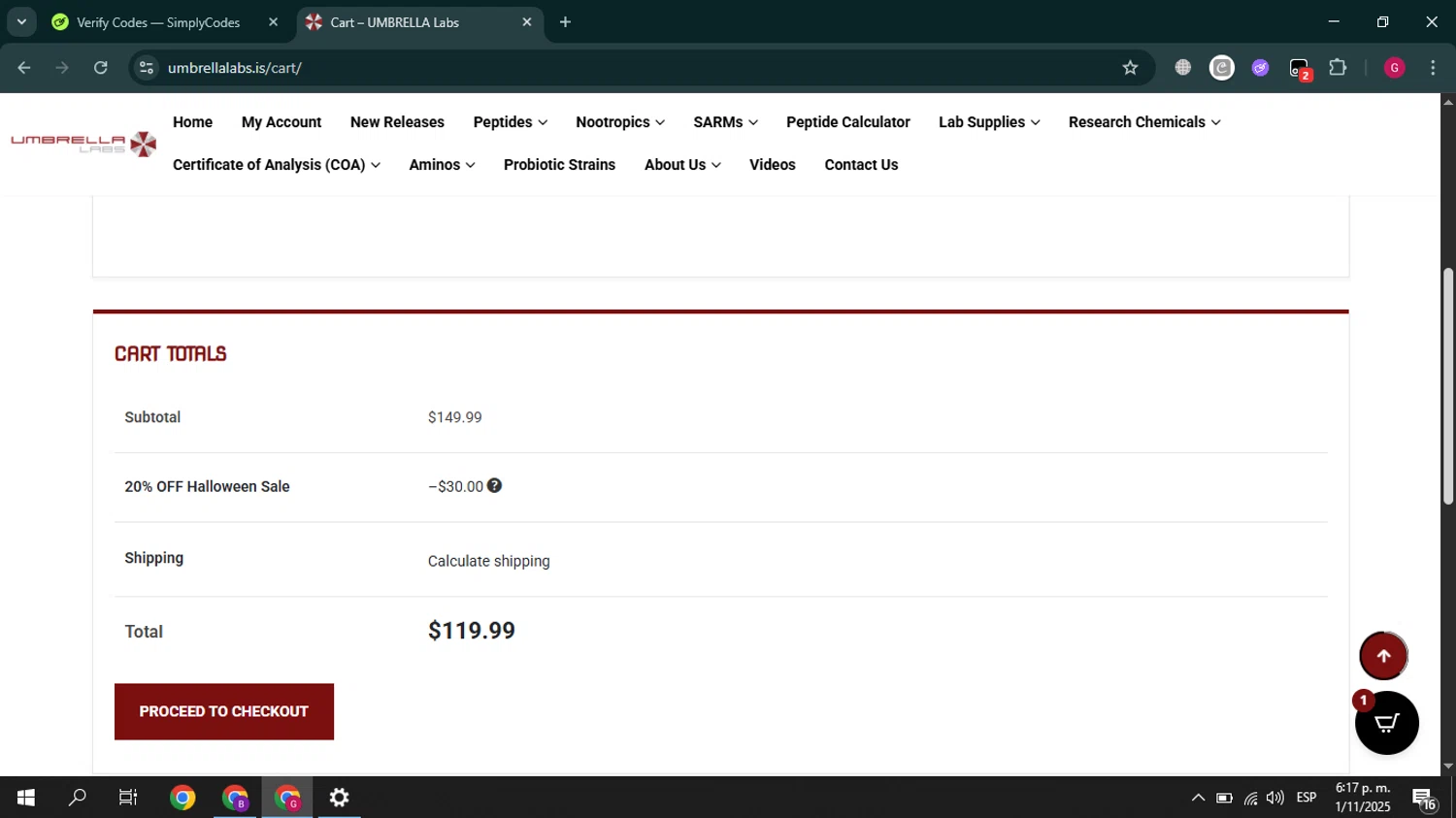
Task: Click the translate globe extension icon
Action: point(1182,68)
